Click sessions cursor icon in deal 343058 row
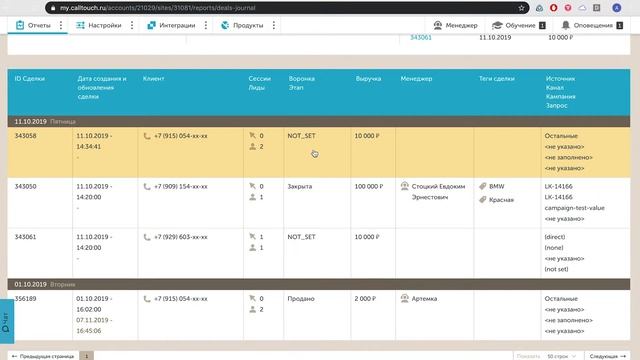The height and width of the screenshot is (360, 640). [x=253, y=136]
